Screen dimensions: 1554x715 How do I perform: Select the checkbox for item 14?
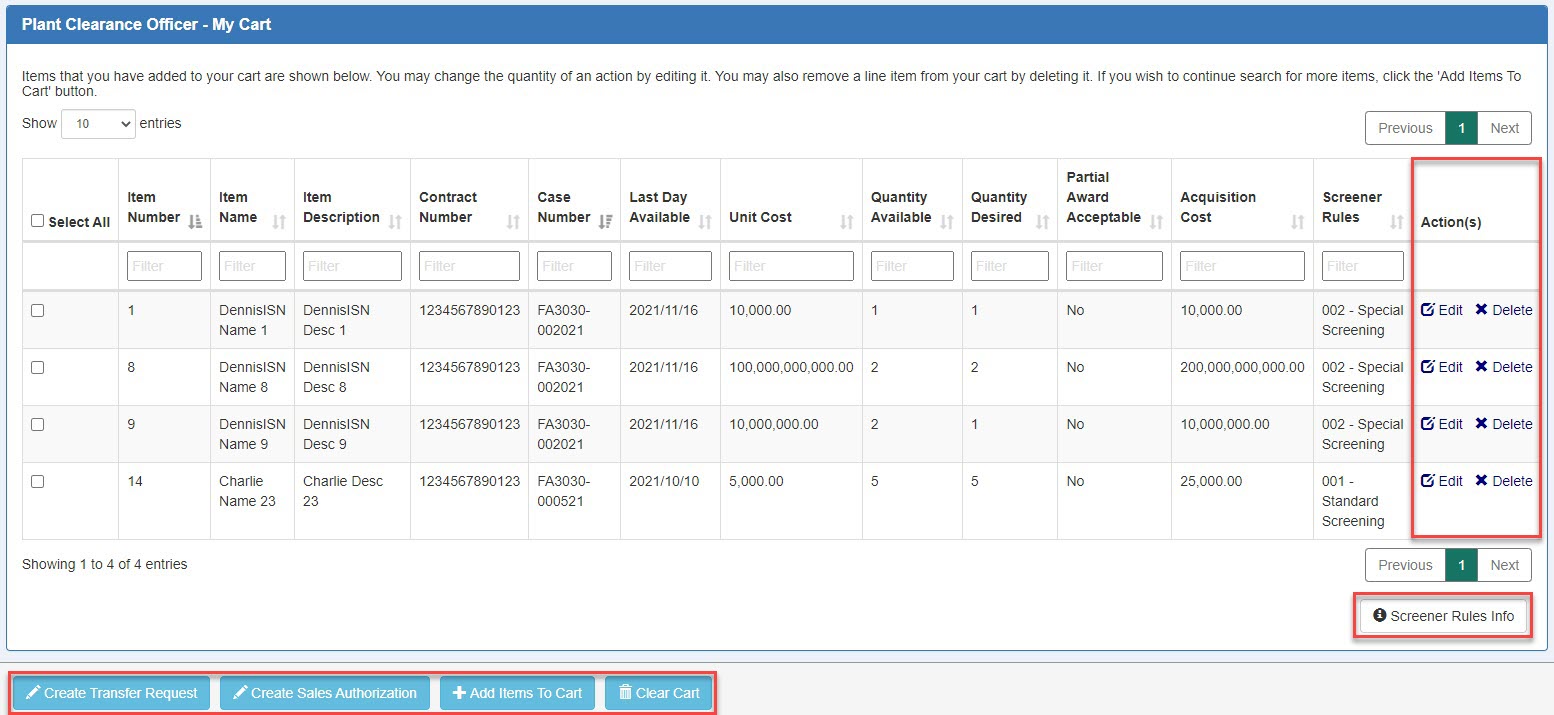(x=38, y=482)
